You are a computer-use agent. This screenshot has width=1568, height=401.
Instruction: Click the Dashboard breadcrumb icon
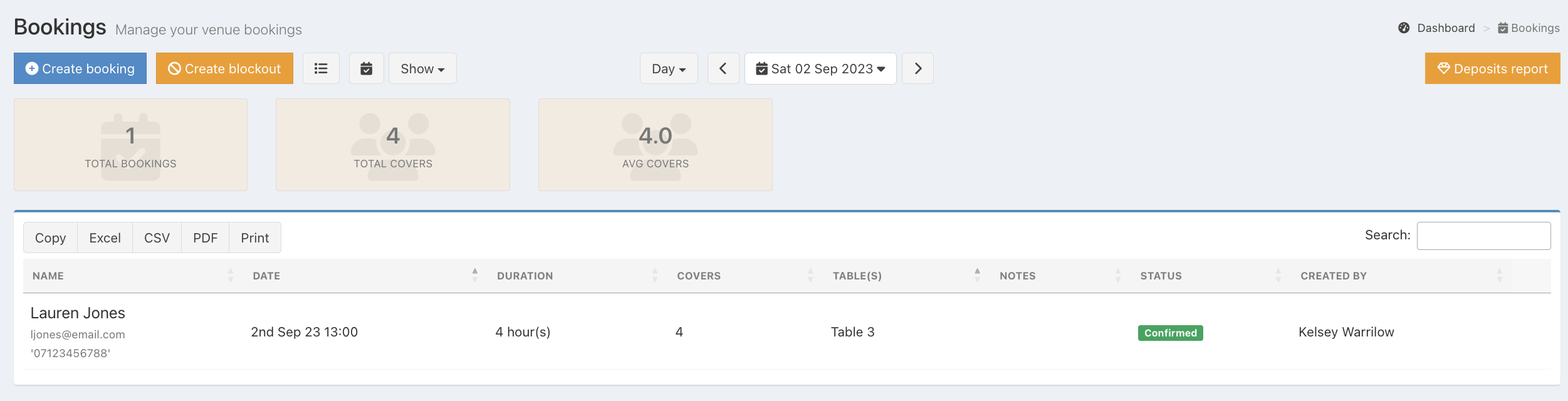(1404, 28)
